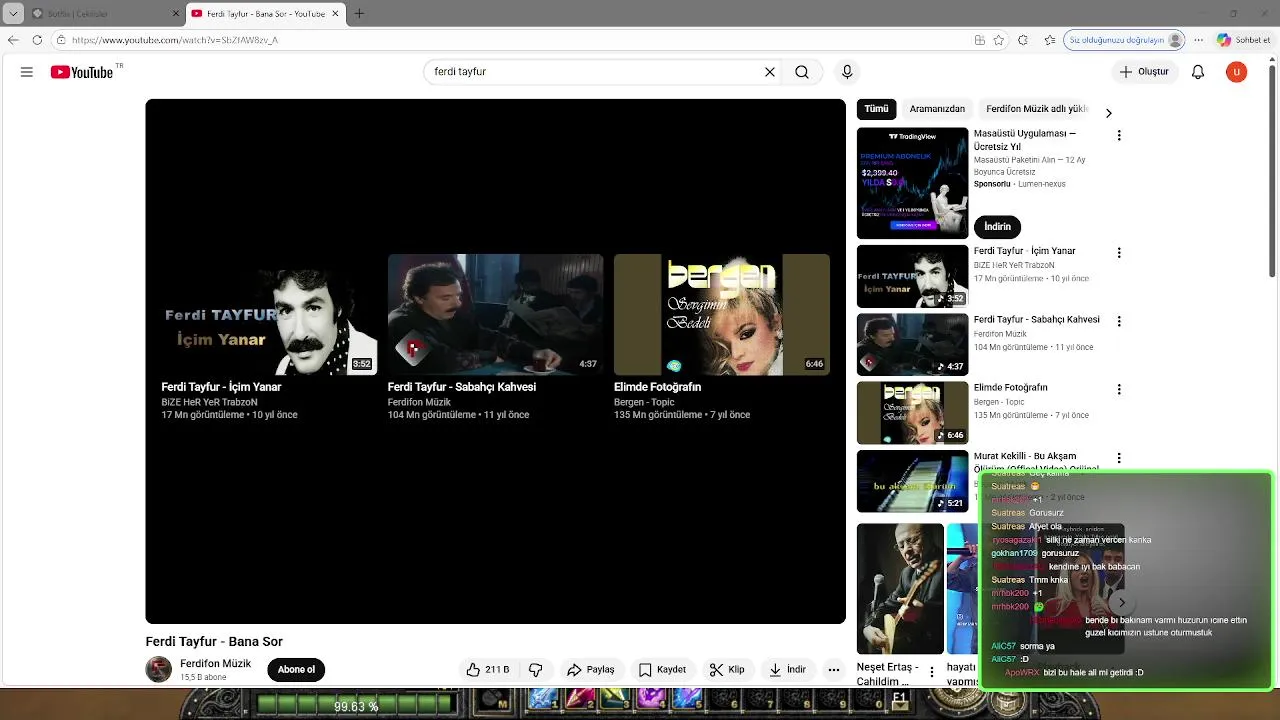Open the account avatar menu
Screen dimensions: 1280x720
[1237, 72]
